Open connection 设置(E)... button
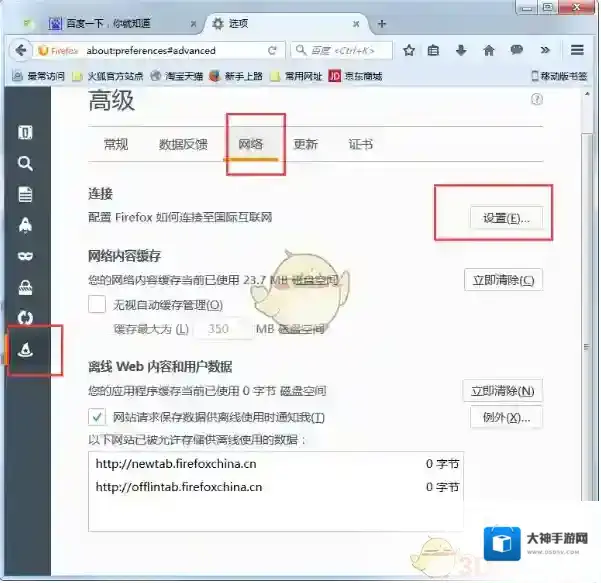 [x=506, y=218]
